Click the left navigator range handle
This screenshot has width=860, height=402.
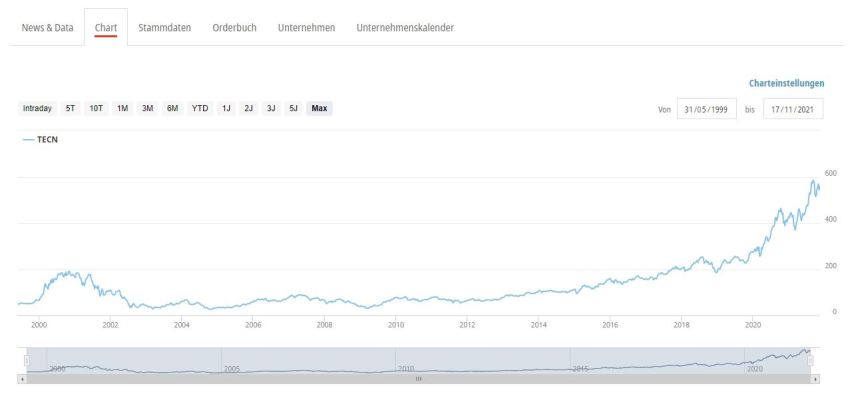pos(27,360)
